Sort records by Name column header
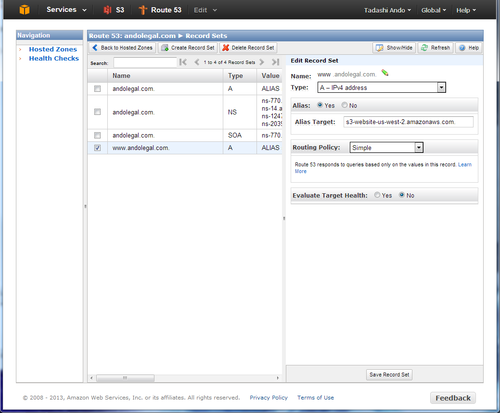Screen dimensions: 500x413 (x=165, y=76)
